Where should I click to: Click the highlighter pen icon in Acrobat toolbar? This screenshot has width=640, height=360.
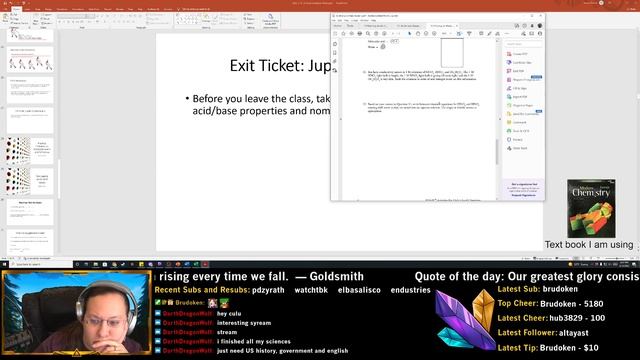point(489,33)
